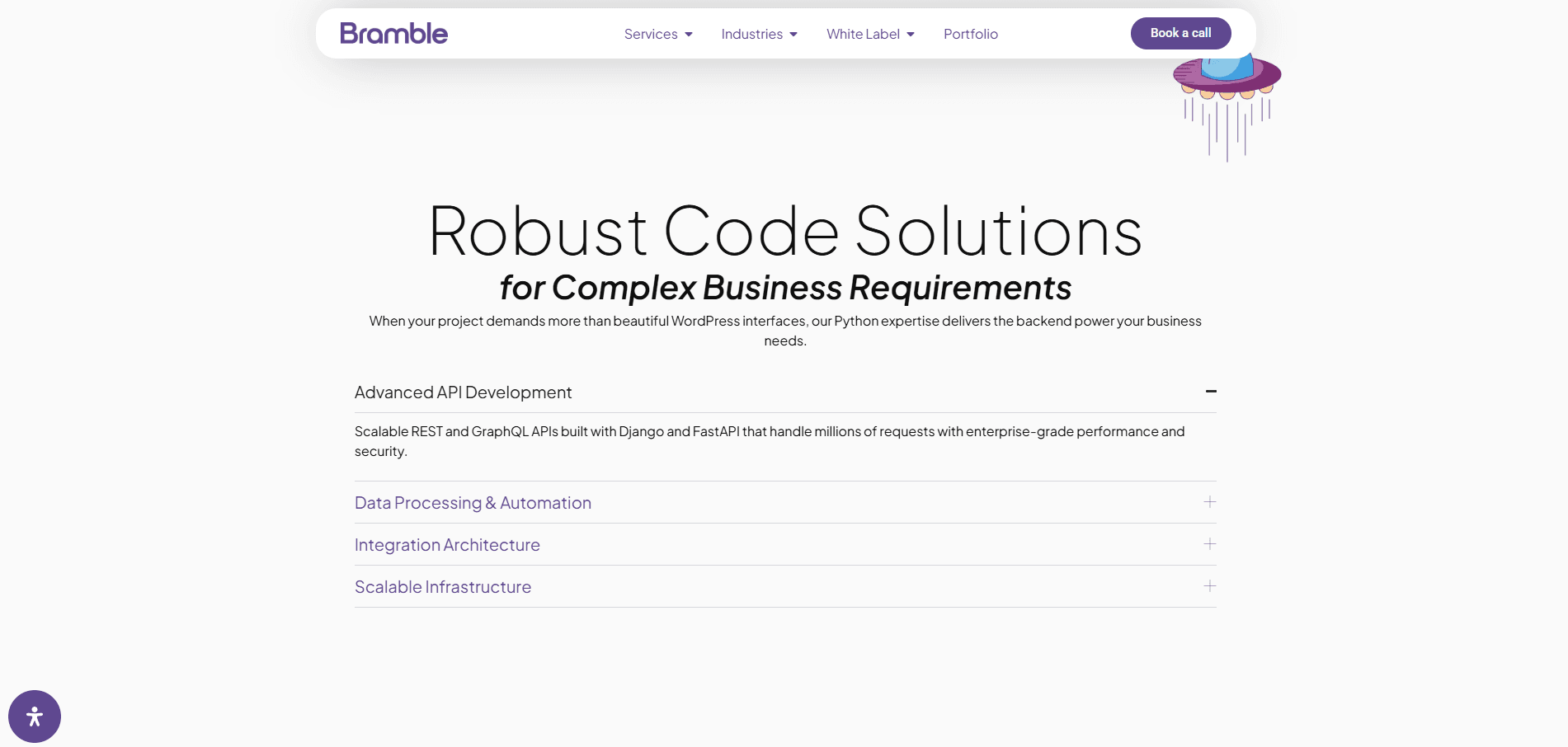This screenshot has height=747, width=1568.
Task: Go to the Portfolio page
Action: (970, 35)
